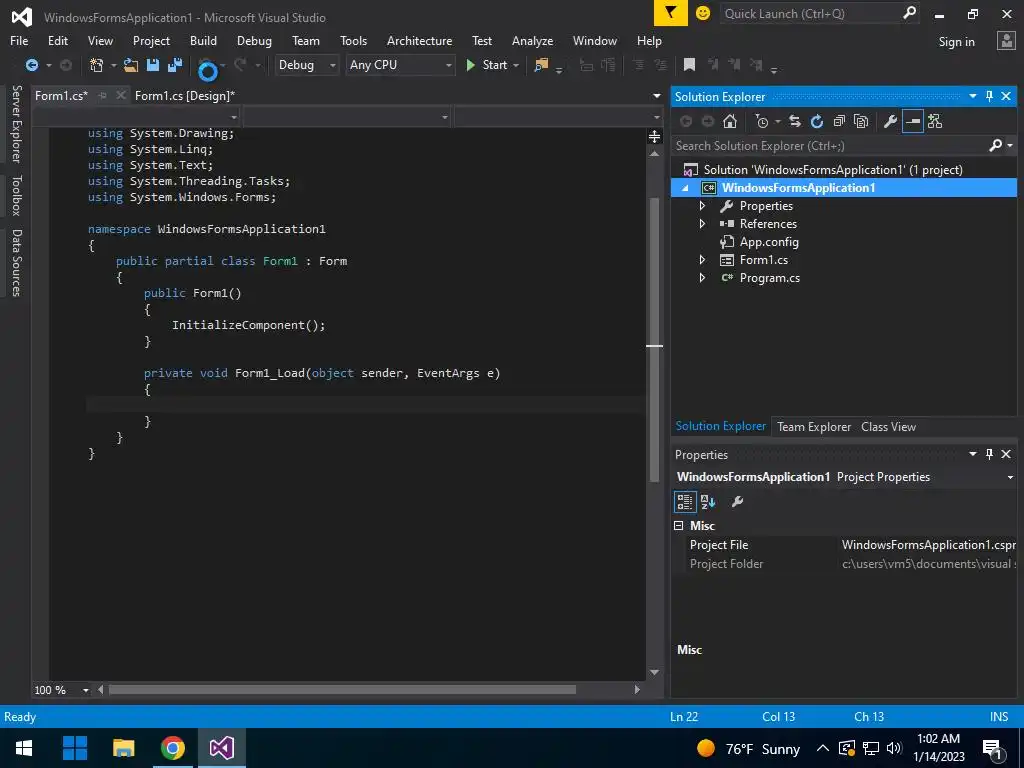1024x768 pixels.
Task: Click the Quick Launch search field
Action: click(811, 14)
